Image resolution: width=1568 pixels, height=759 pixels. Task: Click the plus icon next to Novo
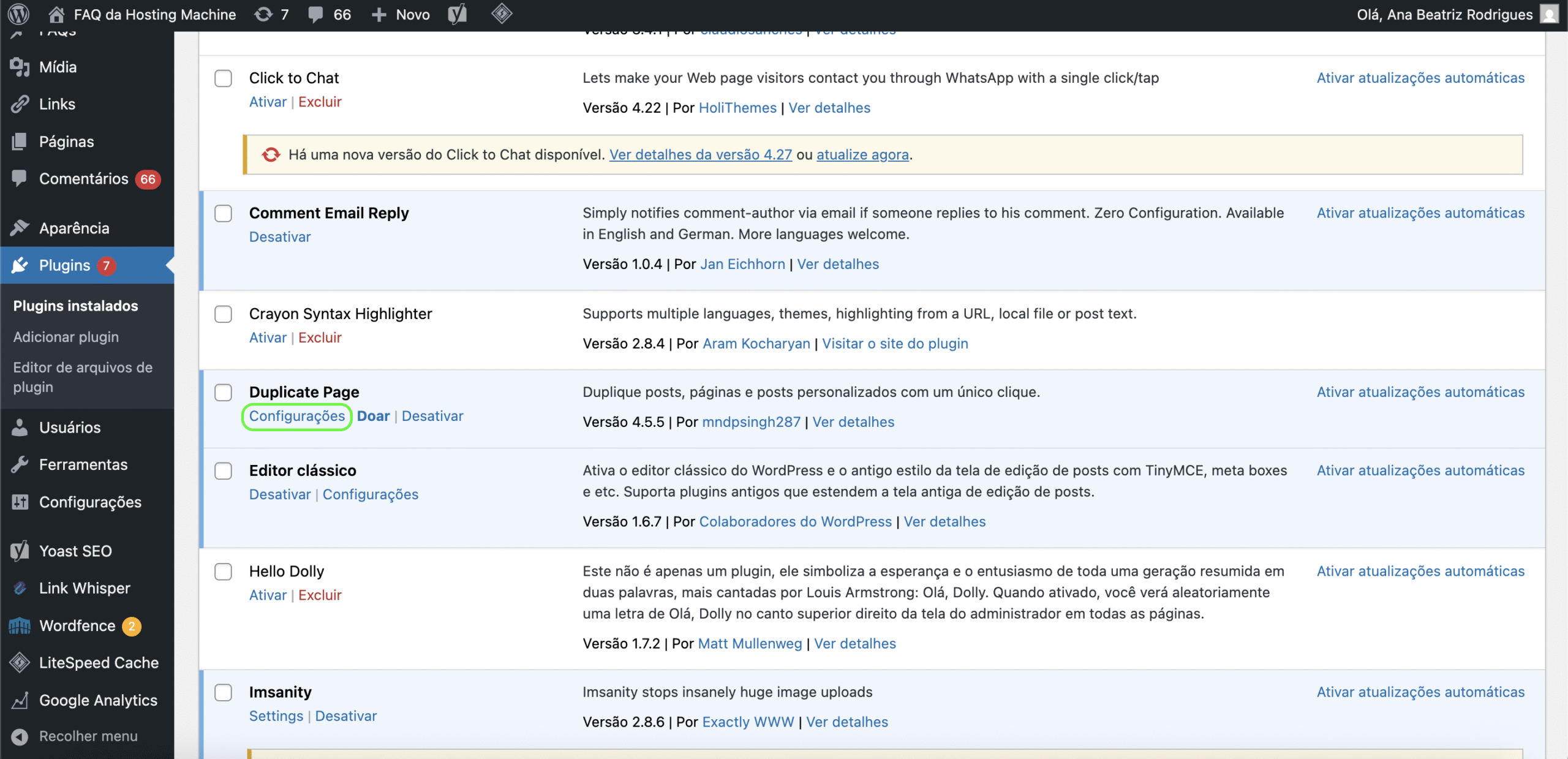[x=379, y=15]
